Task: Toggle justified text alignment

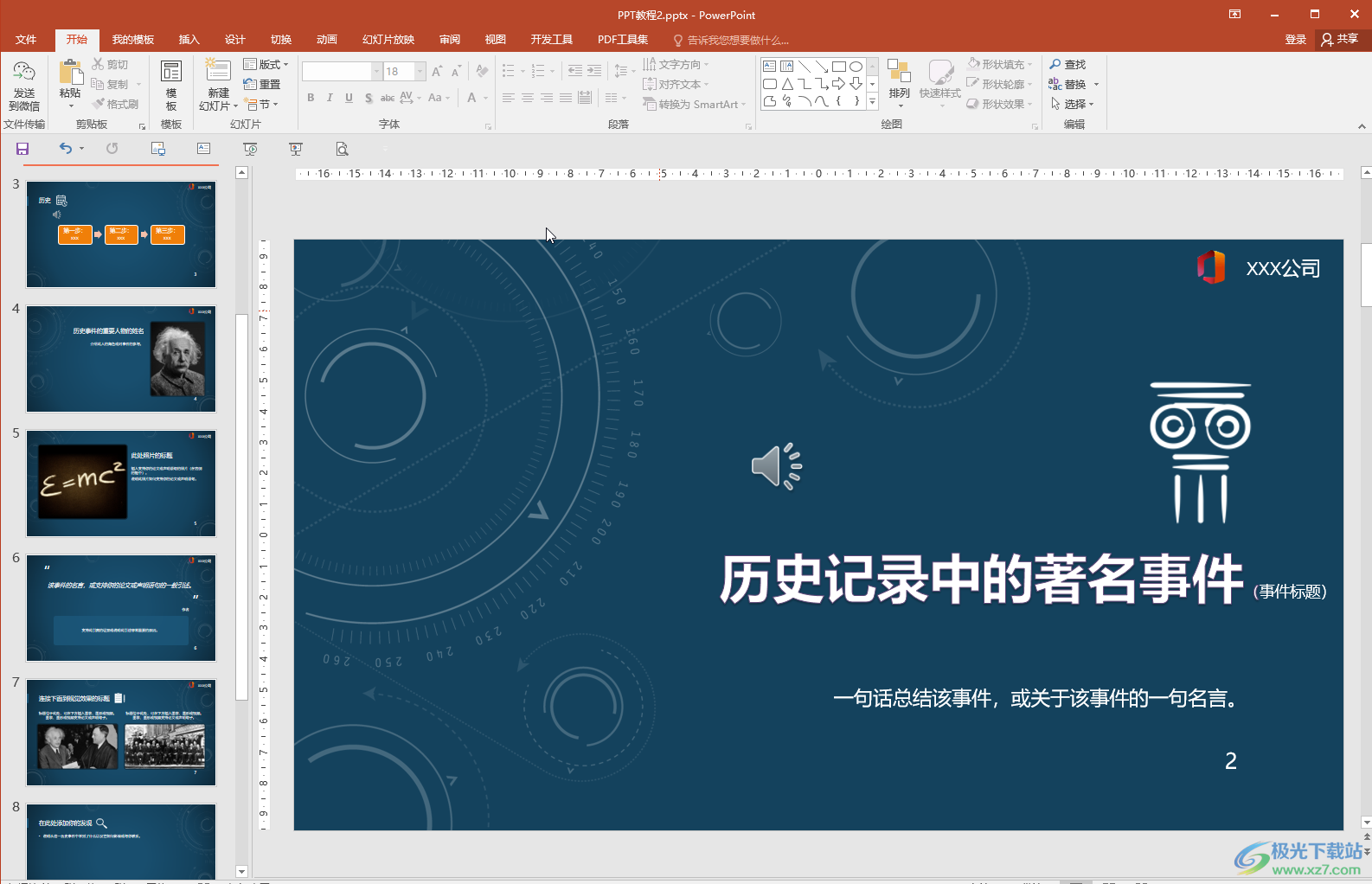Action: click(566, 98)
